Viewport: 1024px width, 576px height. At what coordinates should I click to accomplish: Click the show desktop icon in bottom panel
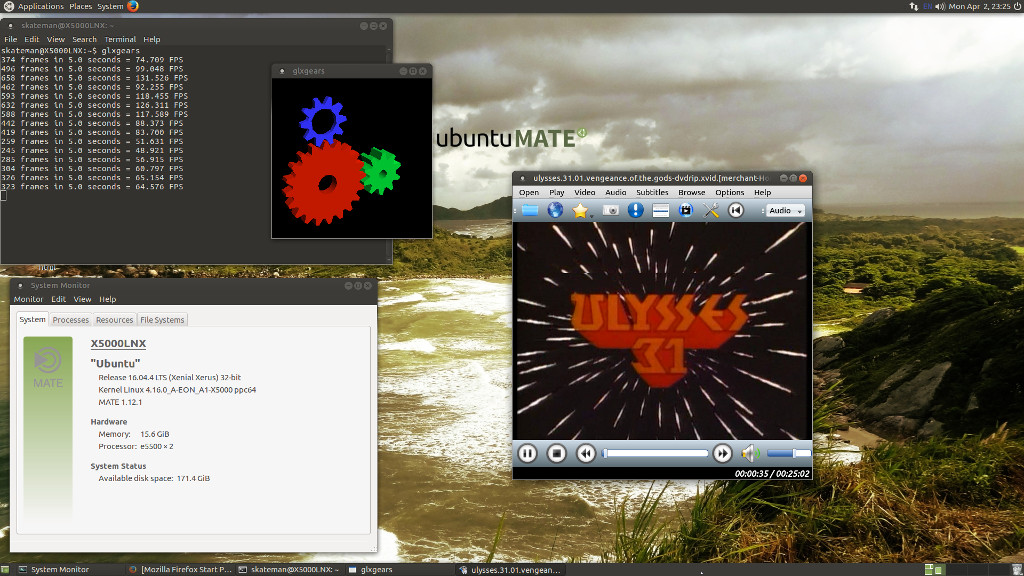coord(5,569)
